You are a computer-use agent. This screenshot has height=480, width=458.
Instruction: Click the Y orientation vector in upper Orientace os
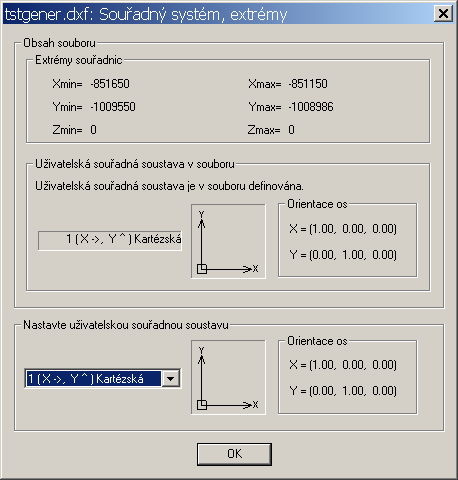[343, 255]
